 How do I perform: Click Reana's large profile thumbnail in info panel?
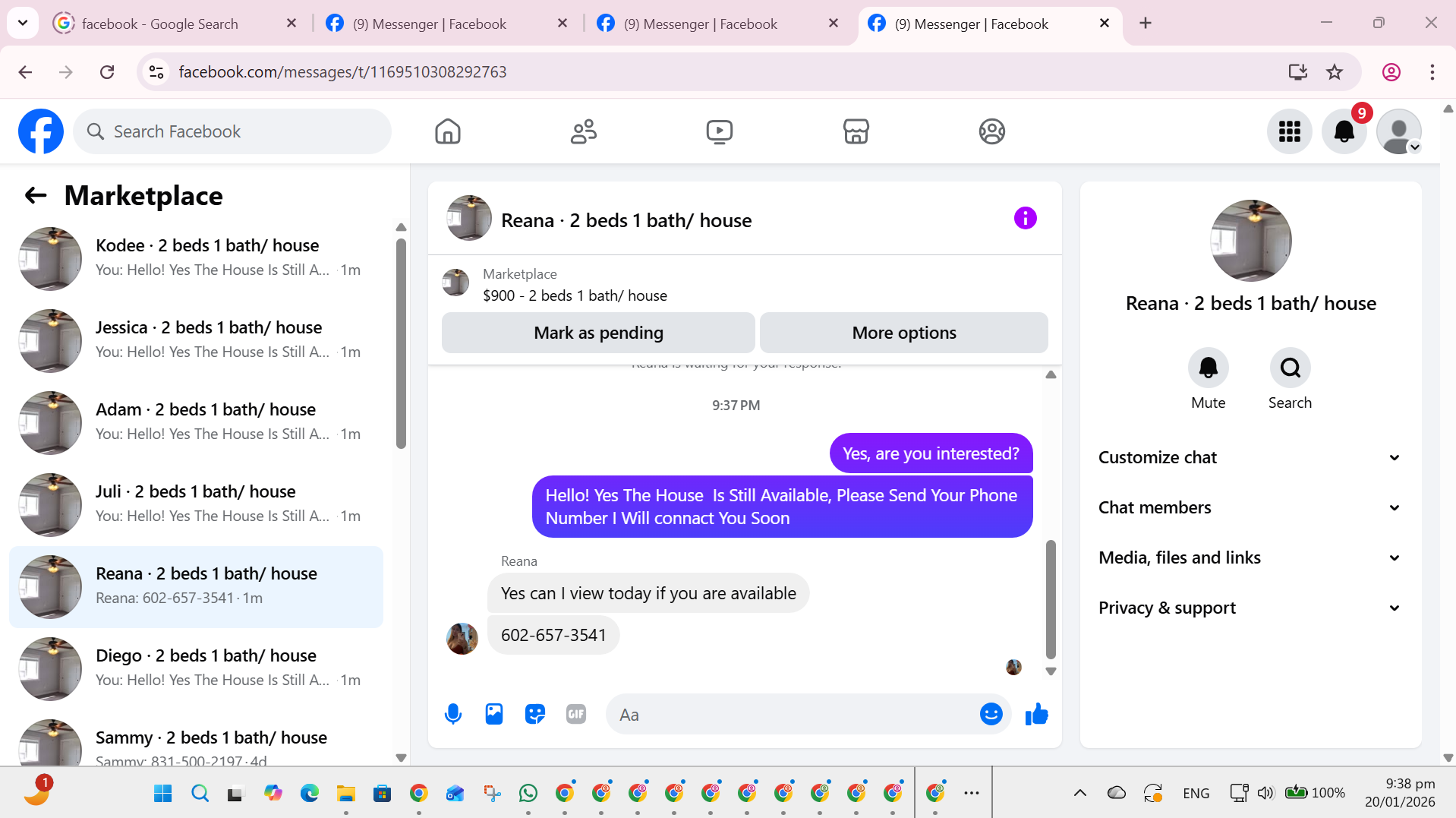(1250, 241)
